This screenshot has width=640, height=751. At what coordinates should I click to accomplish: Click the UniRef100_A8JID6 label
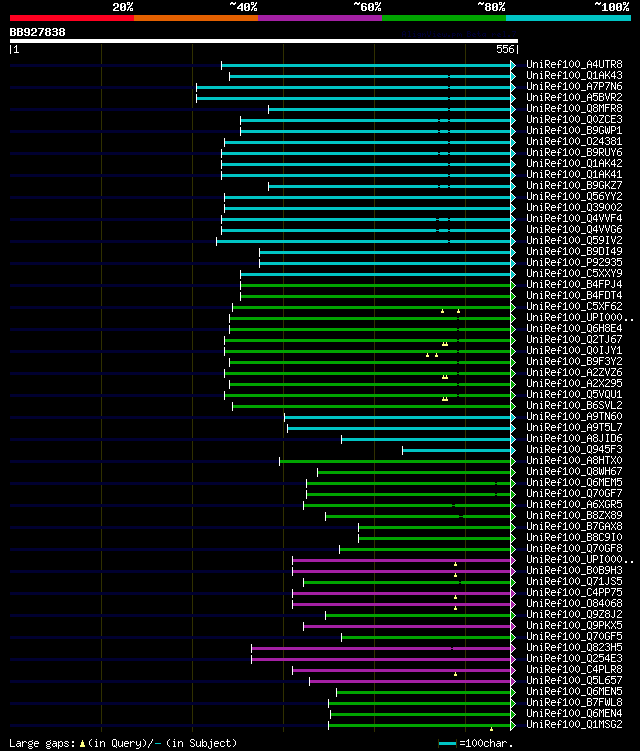574,439
